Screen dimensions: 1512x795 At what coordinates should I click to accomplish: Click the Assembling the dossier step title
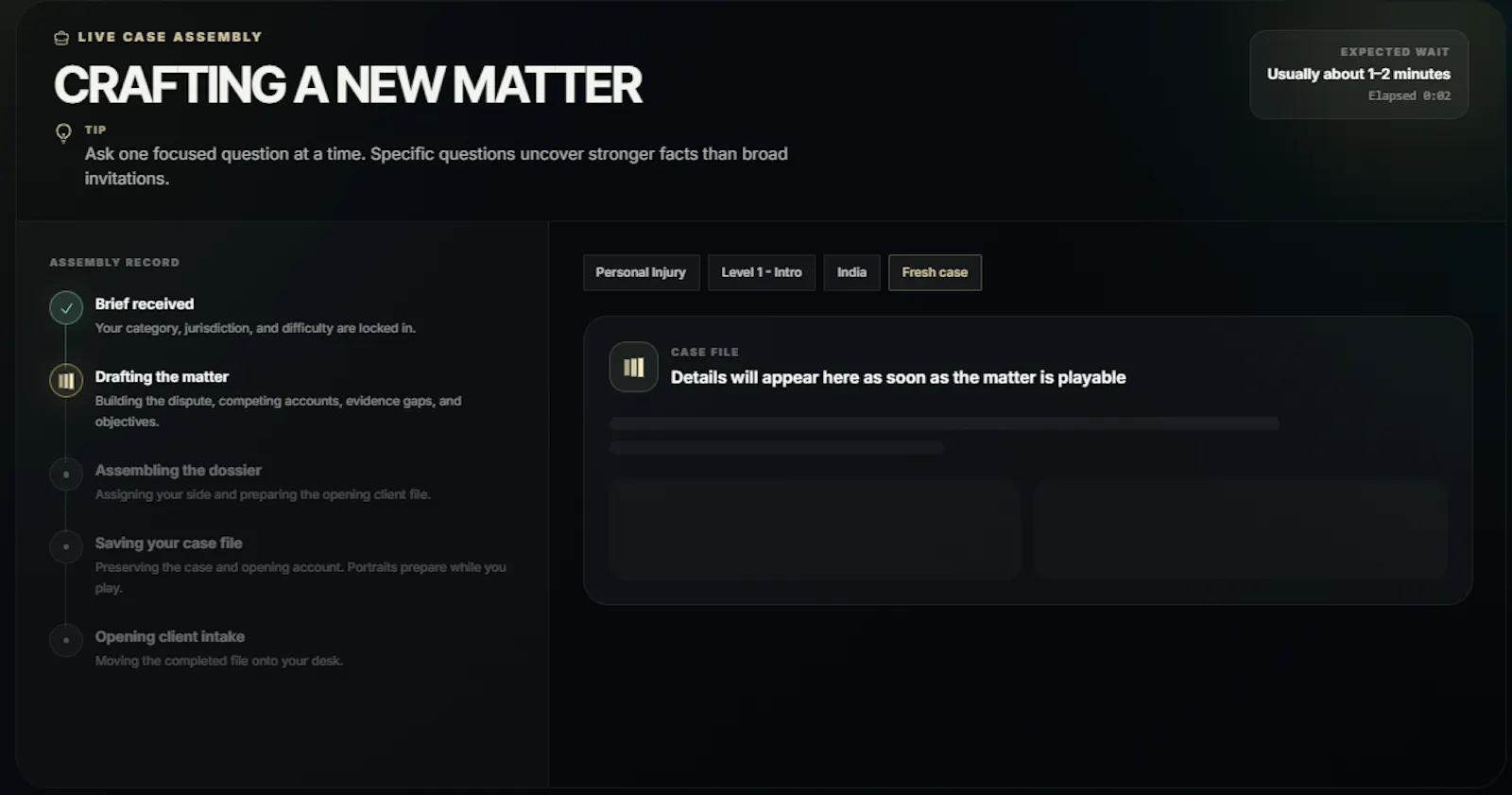(x=179, y=470)
